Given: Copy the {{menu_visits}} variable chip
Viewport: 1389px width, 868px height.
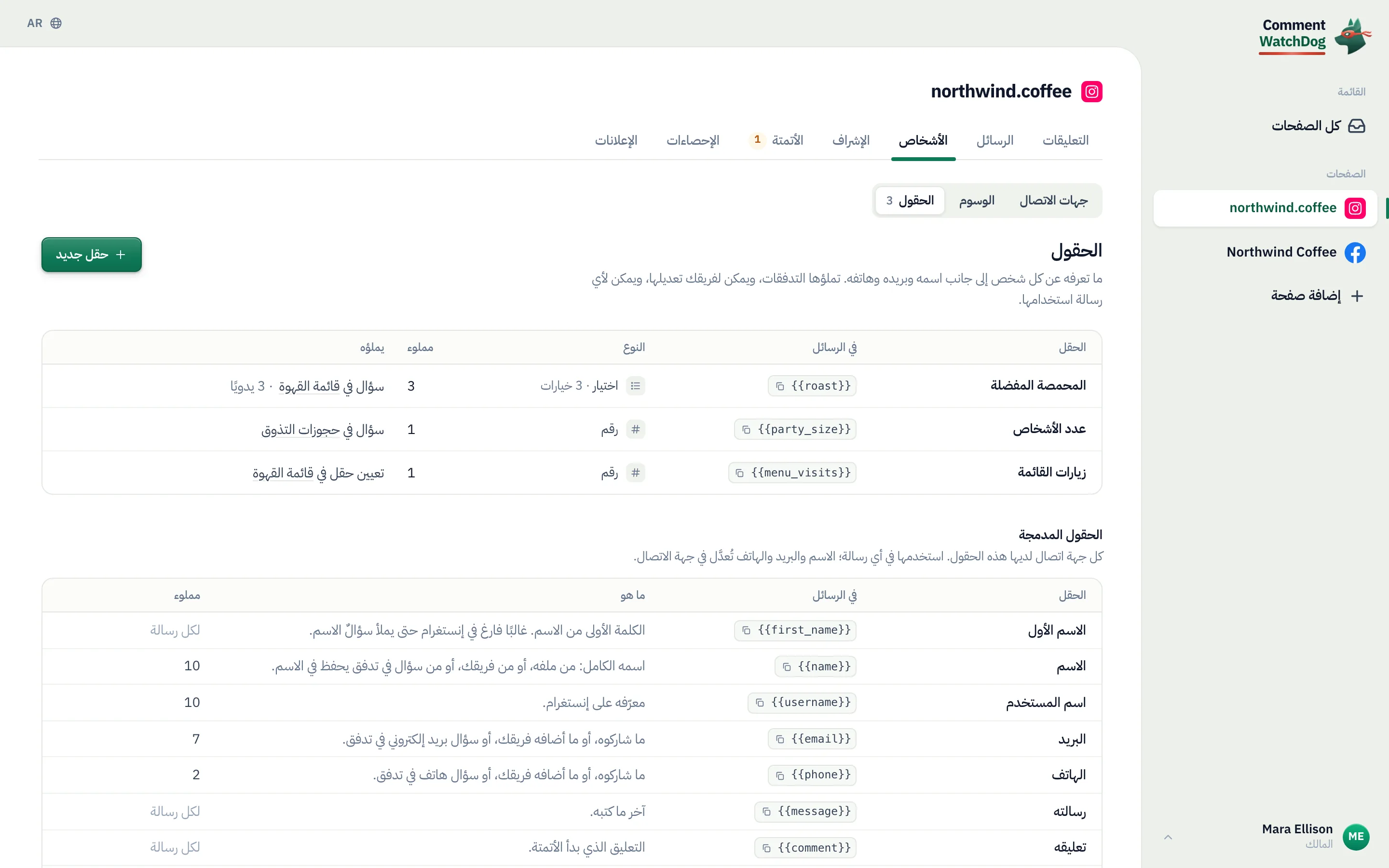Looking at the screenshot, I should coord(792,473).
